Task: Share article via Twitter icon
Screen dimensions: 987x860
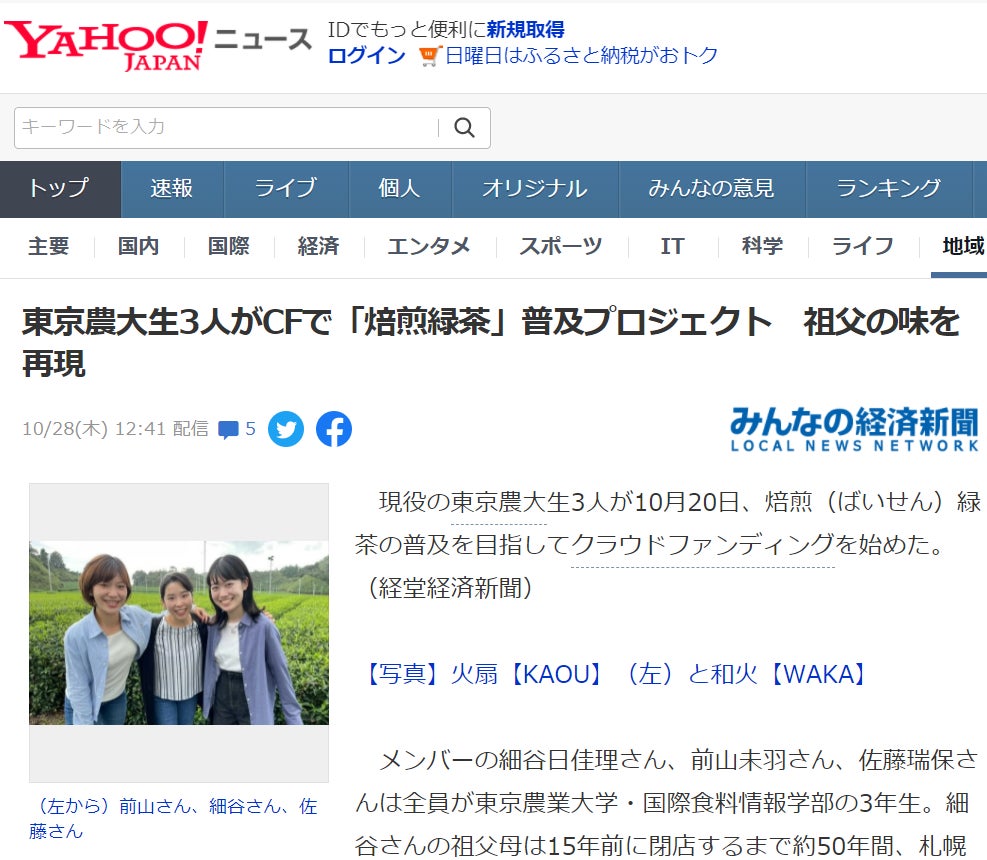Action: 286,429
